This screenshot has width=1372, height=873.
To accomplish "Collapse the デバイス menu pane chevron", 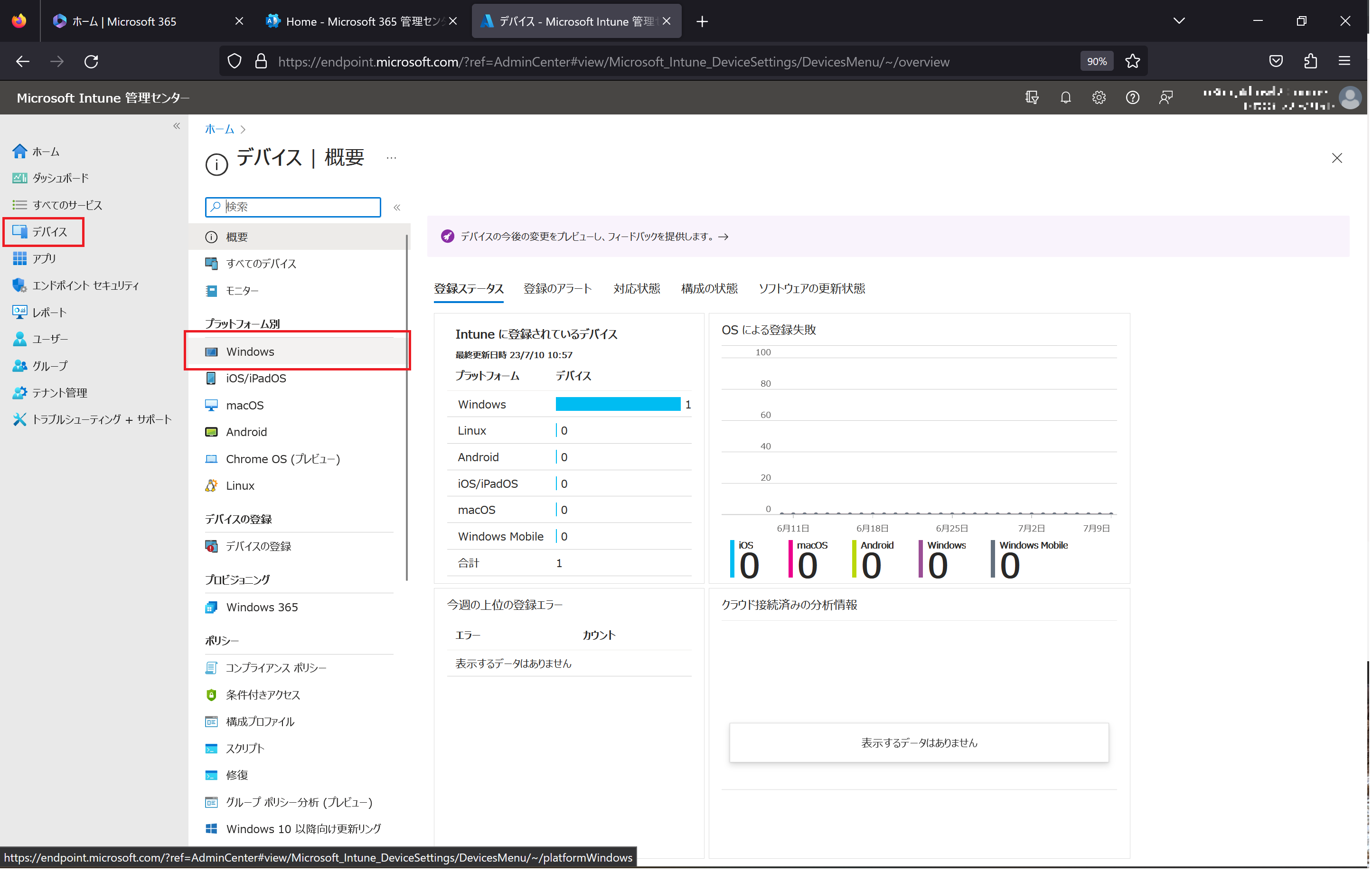I will point(398,208).
